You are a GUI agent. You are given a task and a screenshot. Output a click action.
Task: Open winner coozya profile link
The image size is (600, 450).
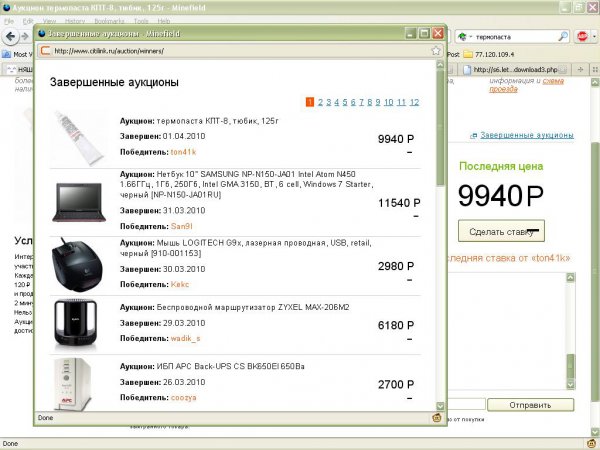183,398
